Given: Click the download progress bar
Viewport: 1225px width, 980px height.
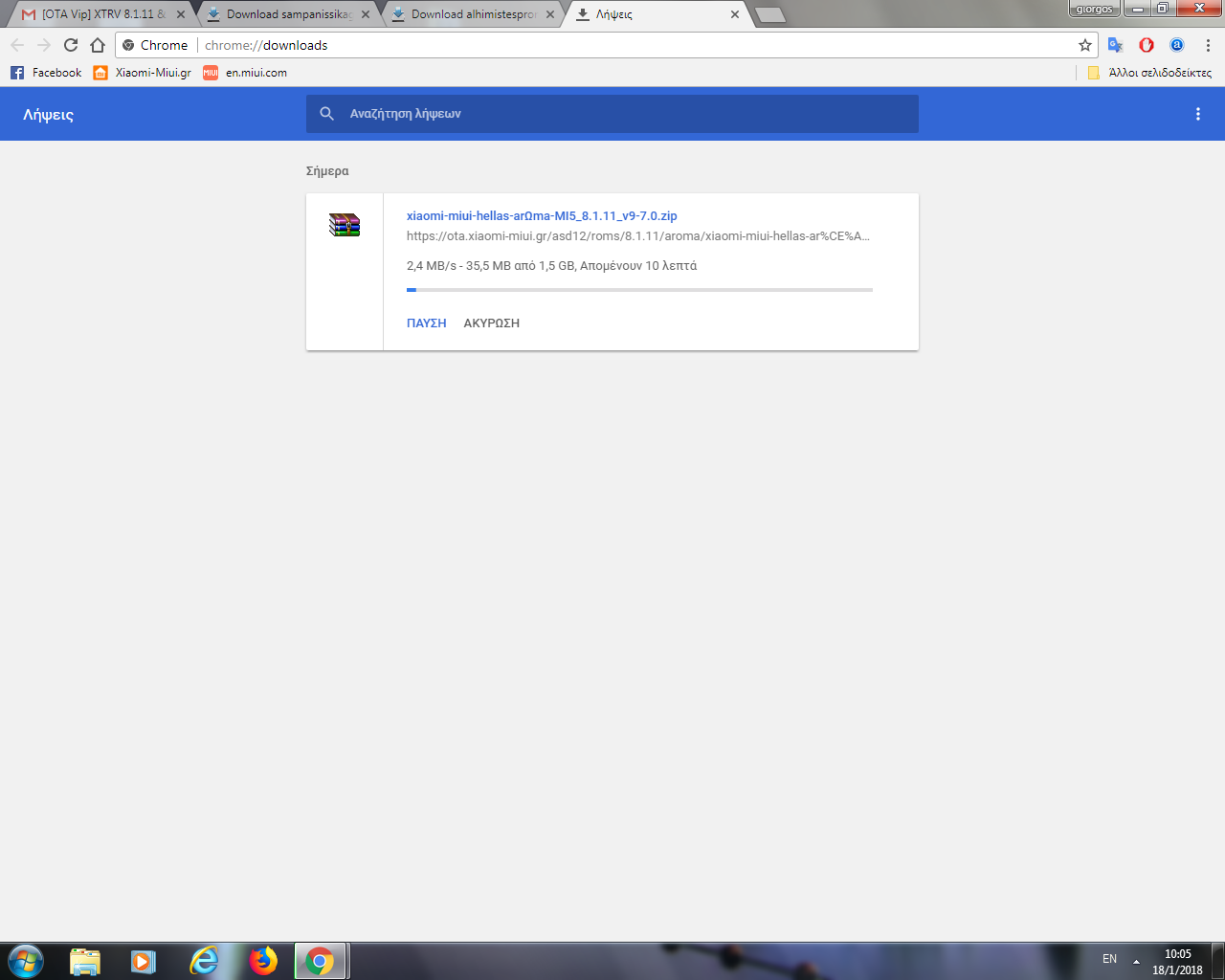Looking at the screenshot, I should (639, 289).
